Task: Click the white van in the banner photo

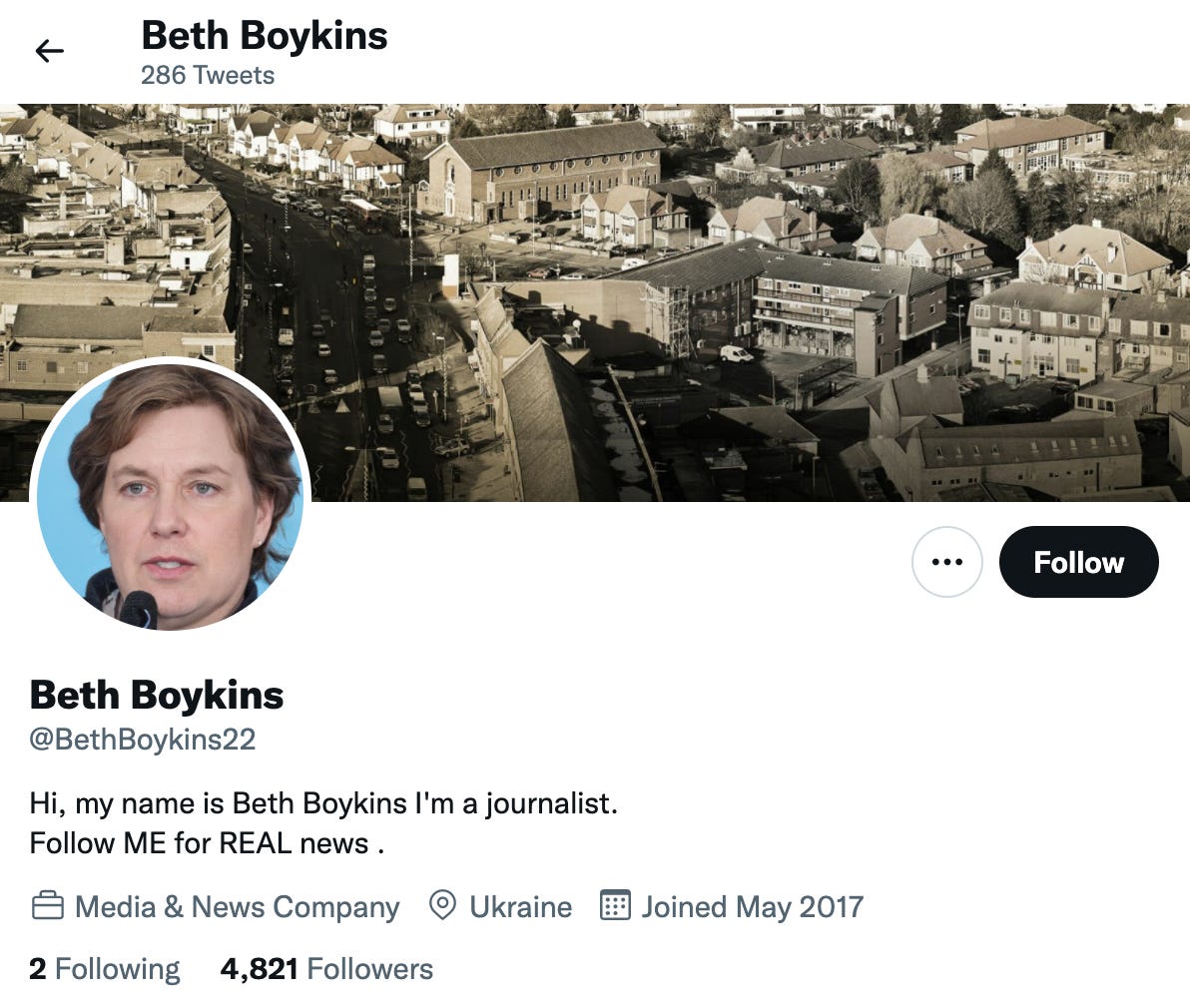Action: point(737,353)
